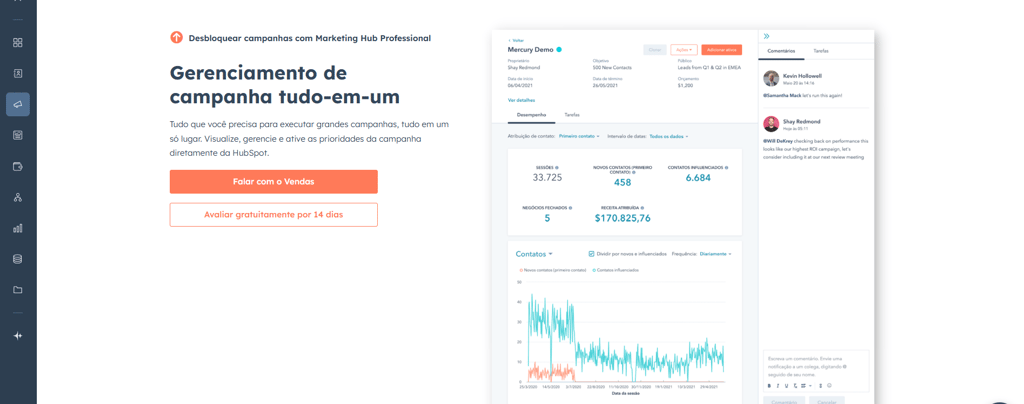Click the teal status dot beside Mercury Demo
Screen dimensions: 1024x404
[x=559, y=50]
